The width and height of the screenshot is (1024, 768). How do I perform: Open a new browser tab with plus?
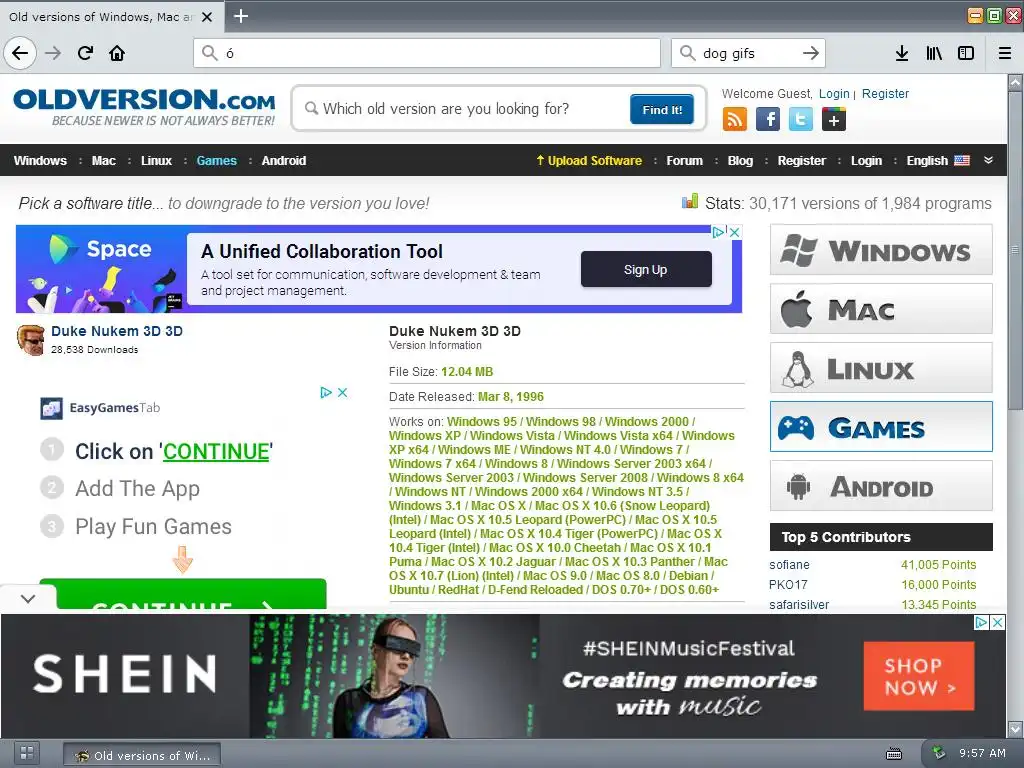point(240,16)
